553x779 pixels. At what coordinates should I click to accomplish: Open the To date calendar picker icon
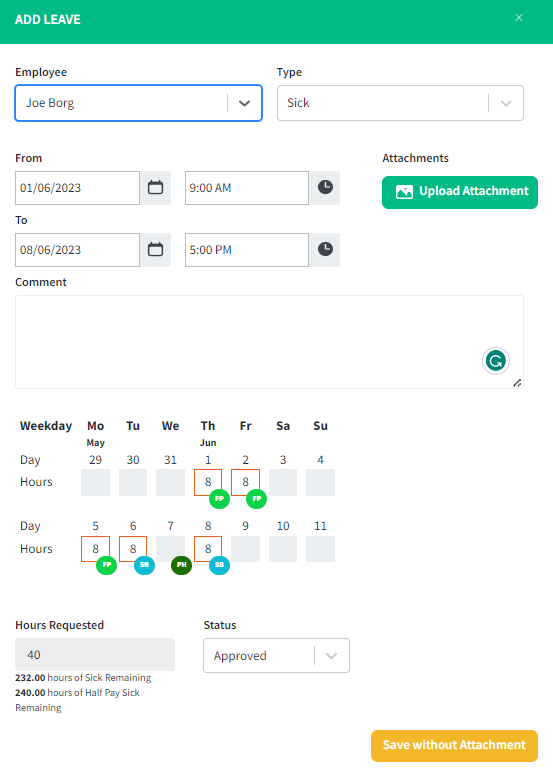156,249
